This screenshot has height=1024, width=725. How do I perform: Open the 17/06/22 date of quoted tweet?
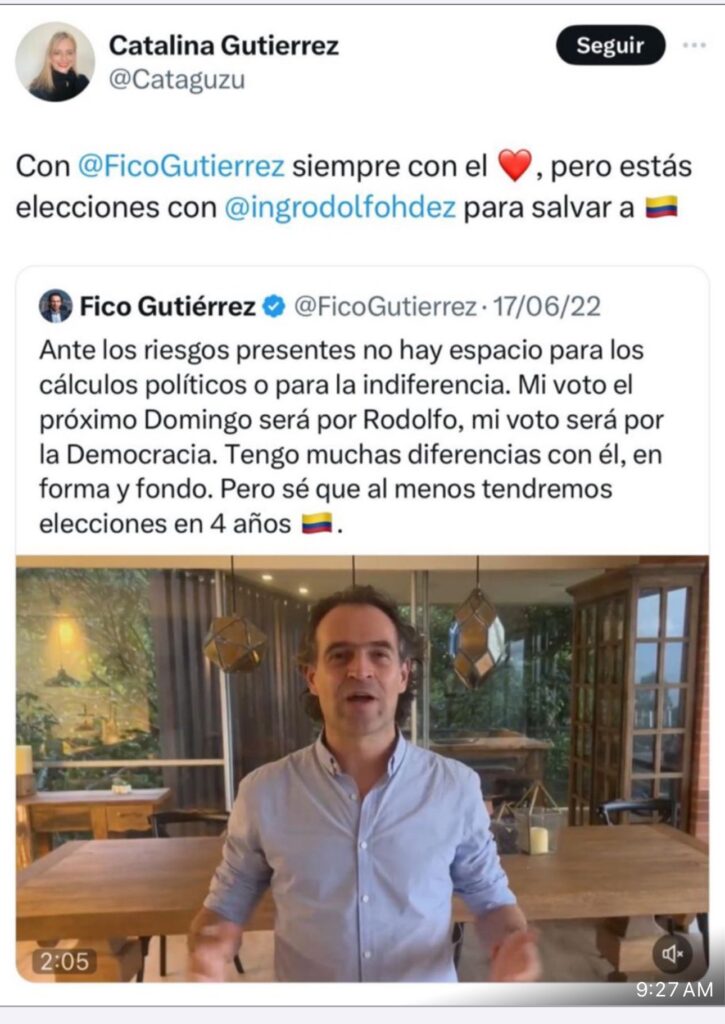tap(546, 306)
